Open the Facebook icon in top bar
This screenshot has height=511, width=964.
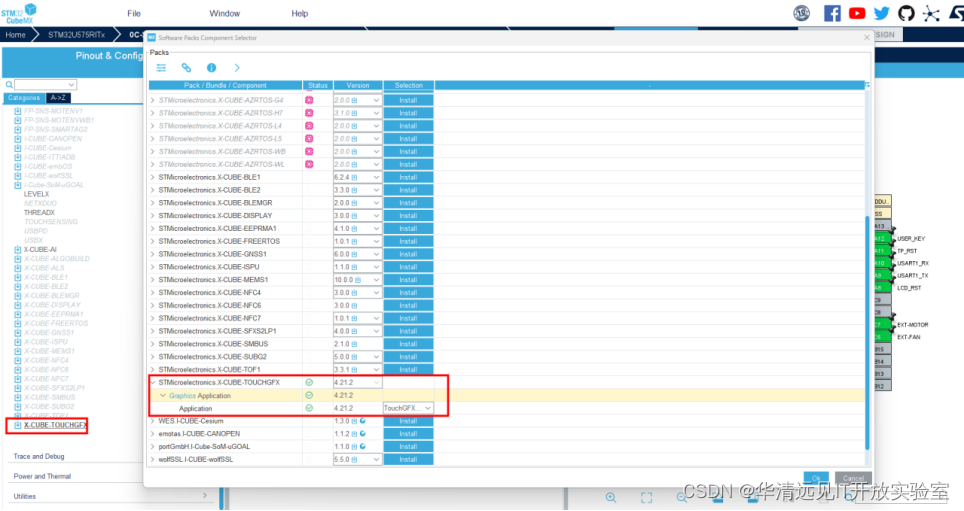[832, 14]
